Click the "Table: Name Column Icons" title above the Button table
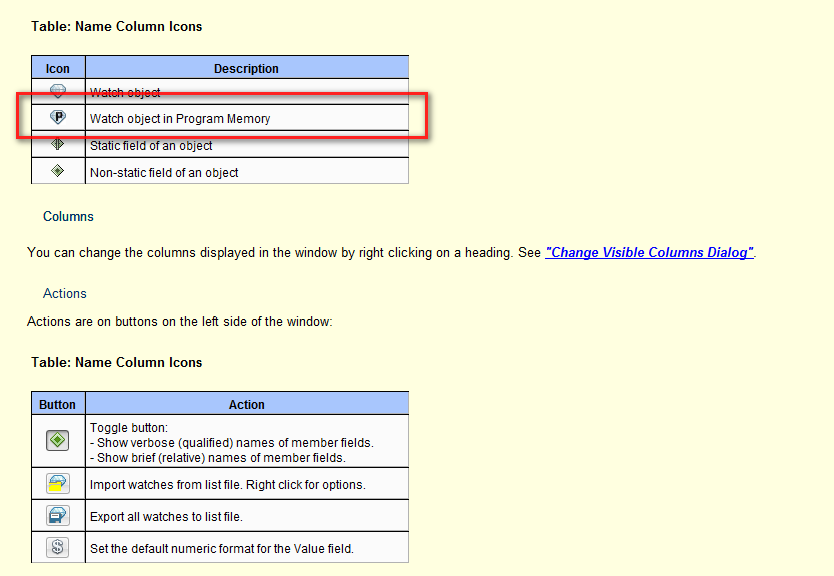 (116, 363)
